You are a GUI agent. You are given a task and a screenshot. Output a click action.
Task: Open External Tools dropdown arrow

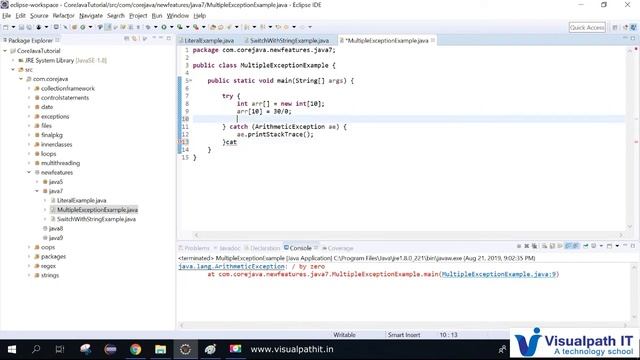tap(203, 27)
